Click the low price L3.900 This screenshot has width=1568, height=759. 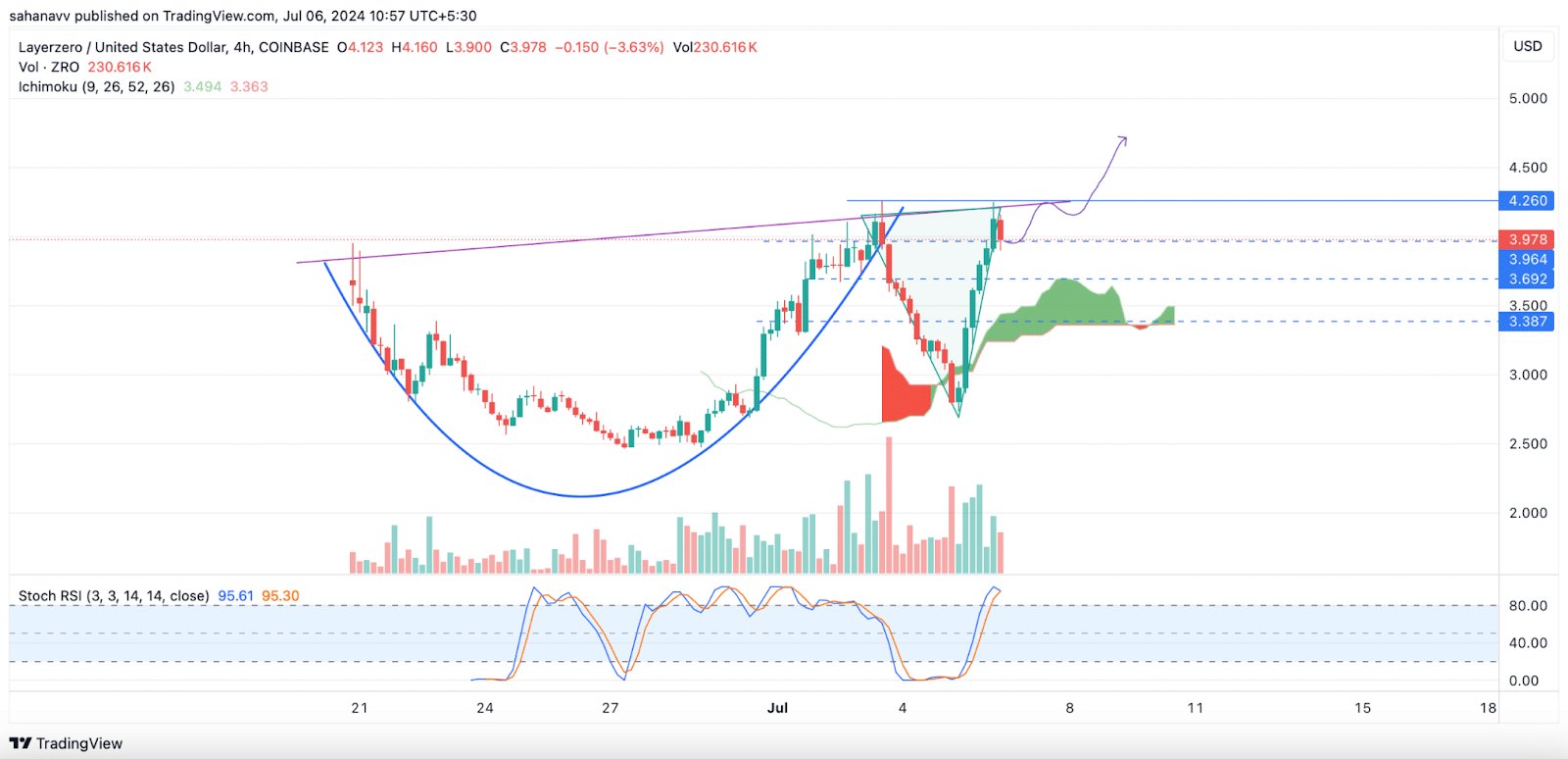(x=468, y=47)
